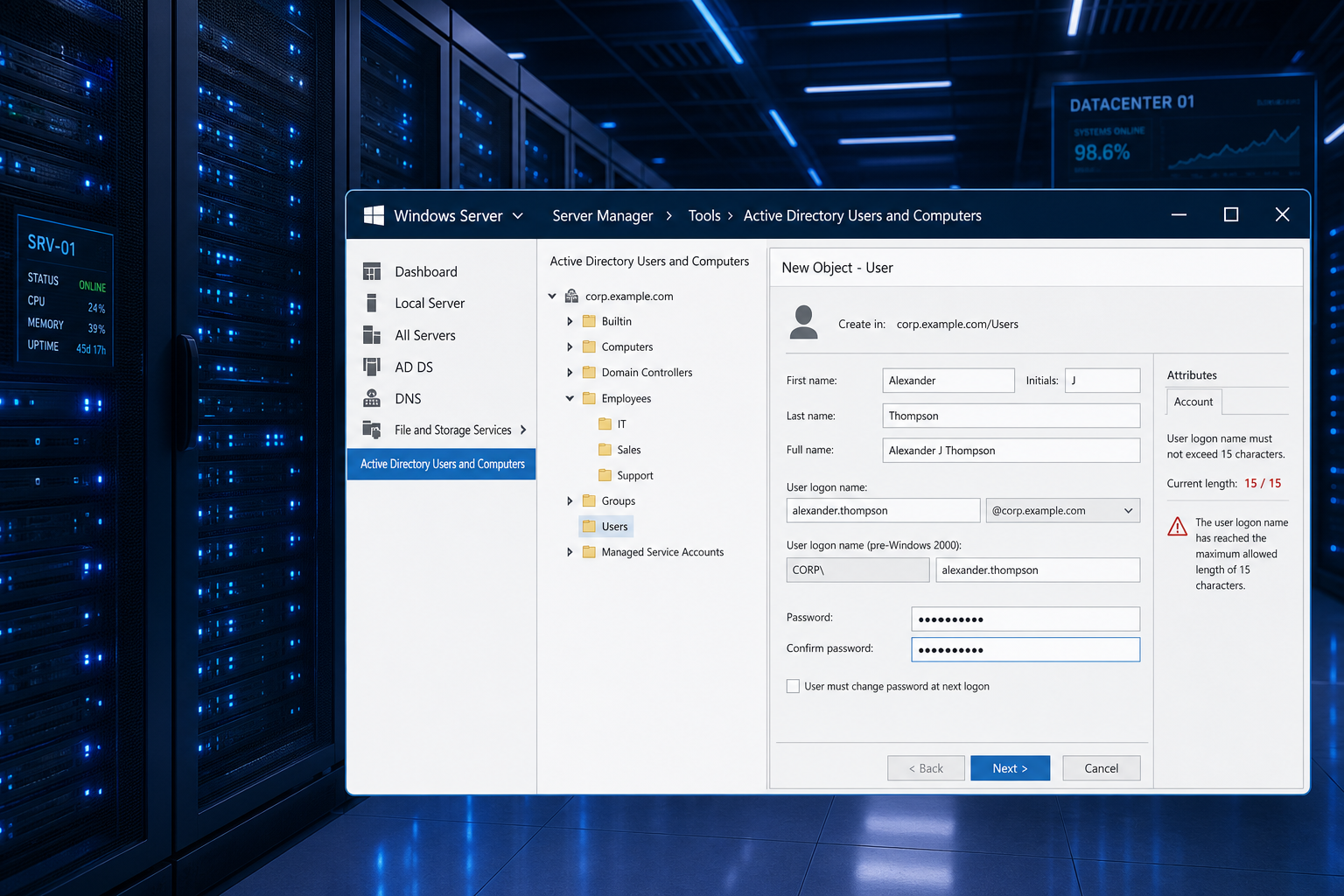Select the Local Server label in sidebar
Screen dimensions: 1344x896
[430, 303]
